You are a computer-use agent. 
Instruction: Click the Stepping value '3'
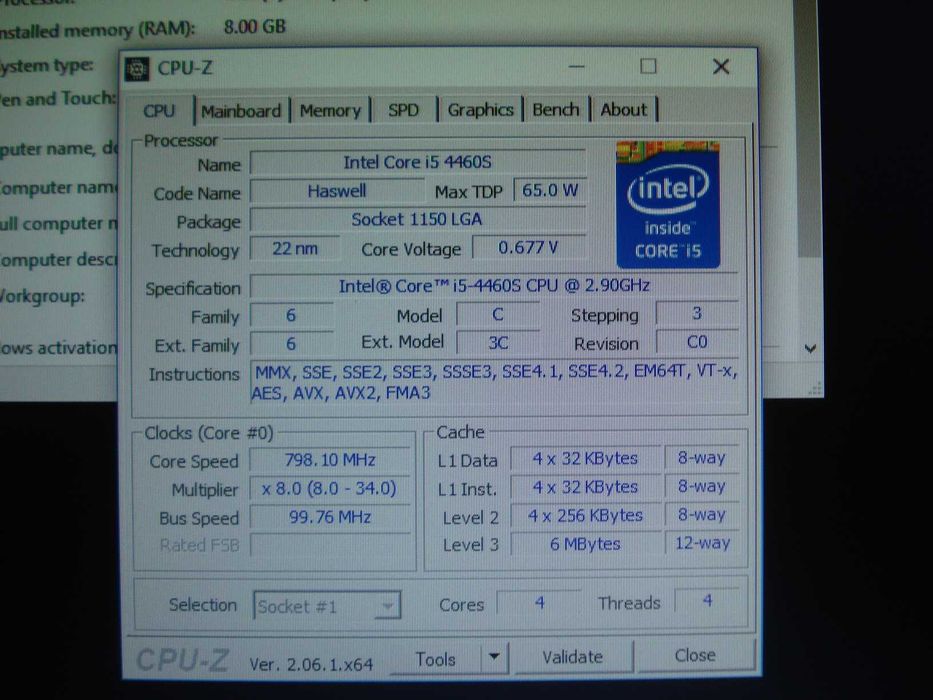tap(697, 313)
